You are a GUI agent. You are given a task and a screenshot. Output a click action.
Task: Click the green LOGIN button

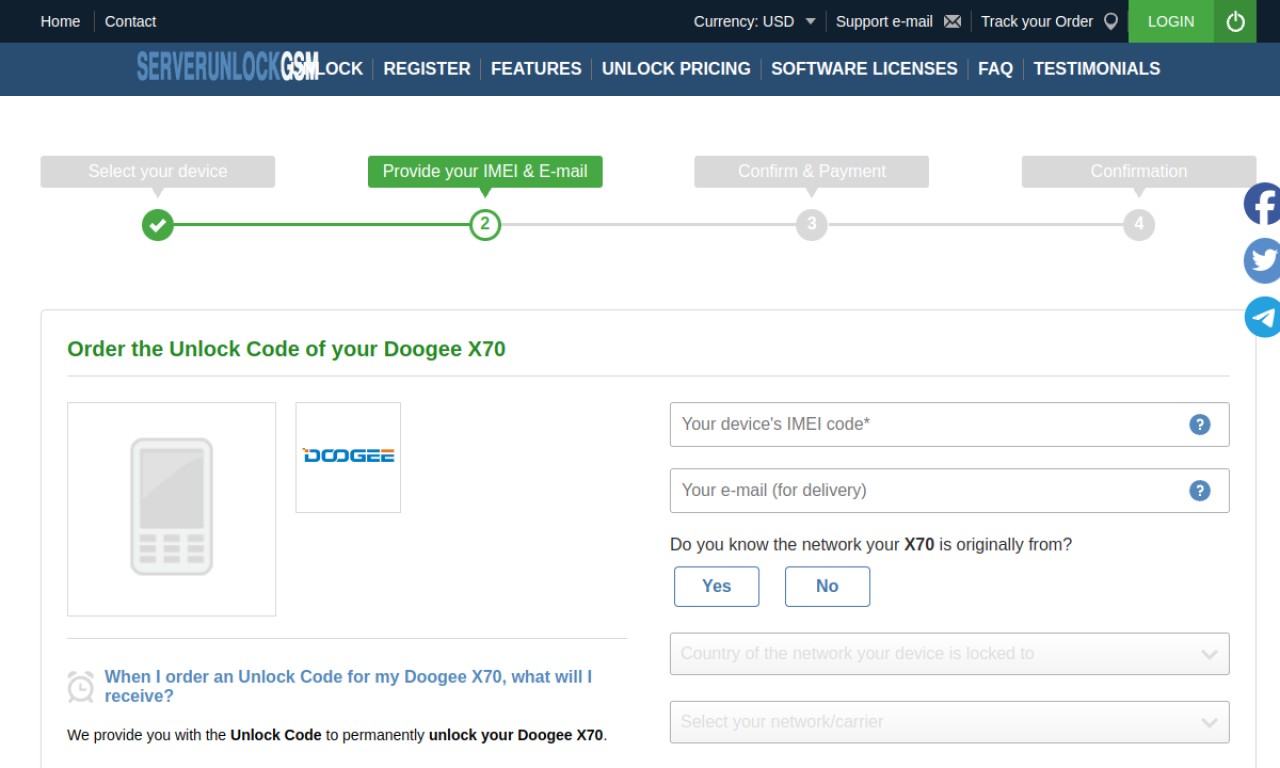click(1171, 21)
